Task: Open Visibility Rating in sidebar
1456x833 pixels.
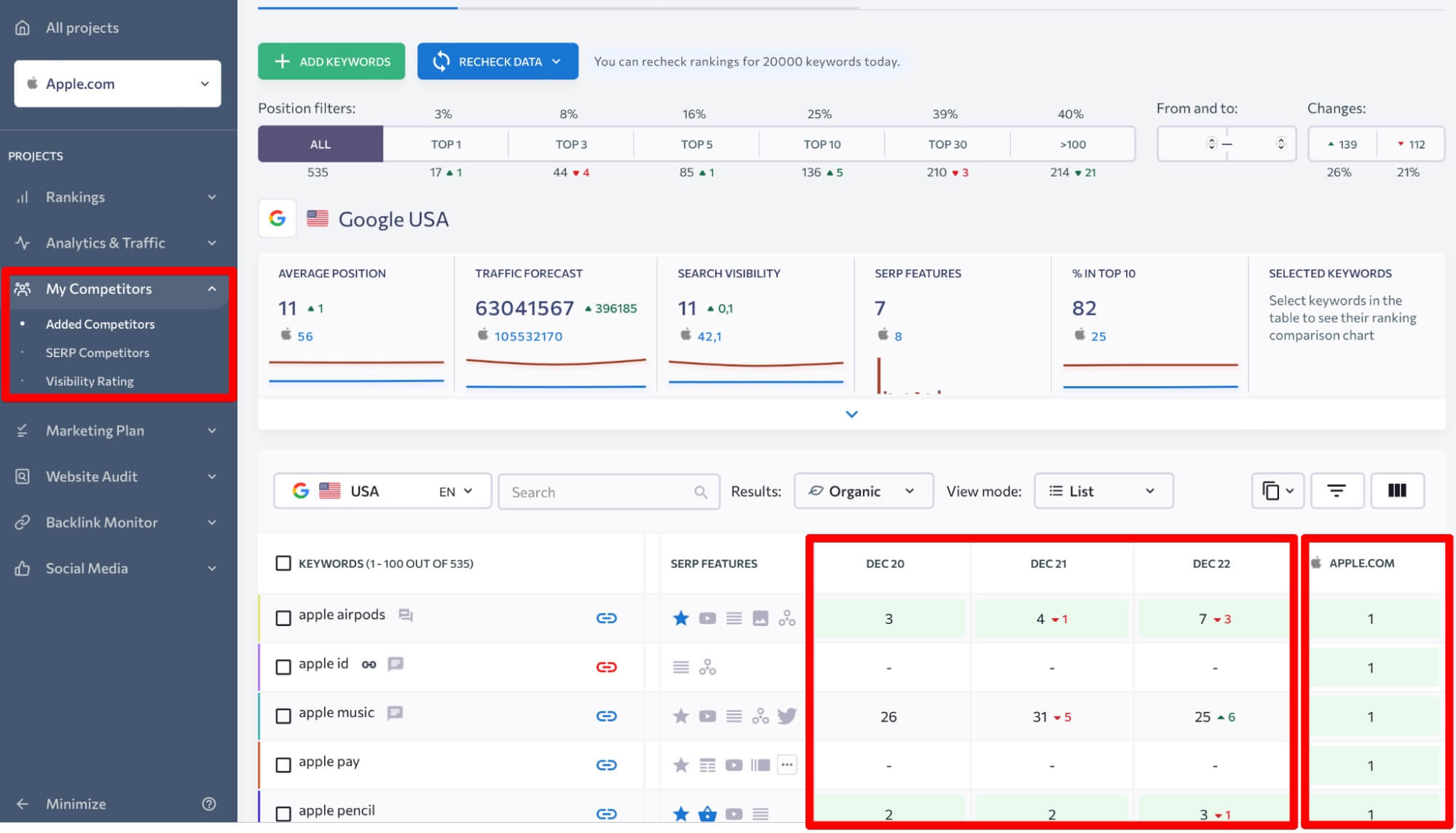Action: (x=90, y=380)
